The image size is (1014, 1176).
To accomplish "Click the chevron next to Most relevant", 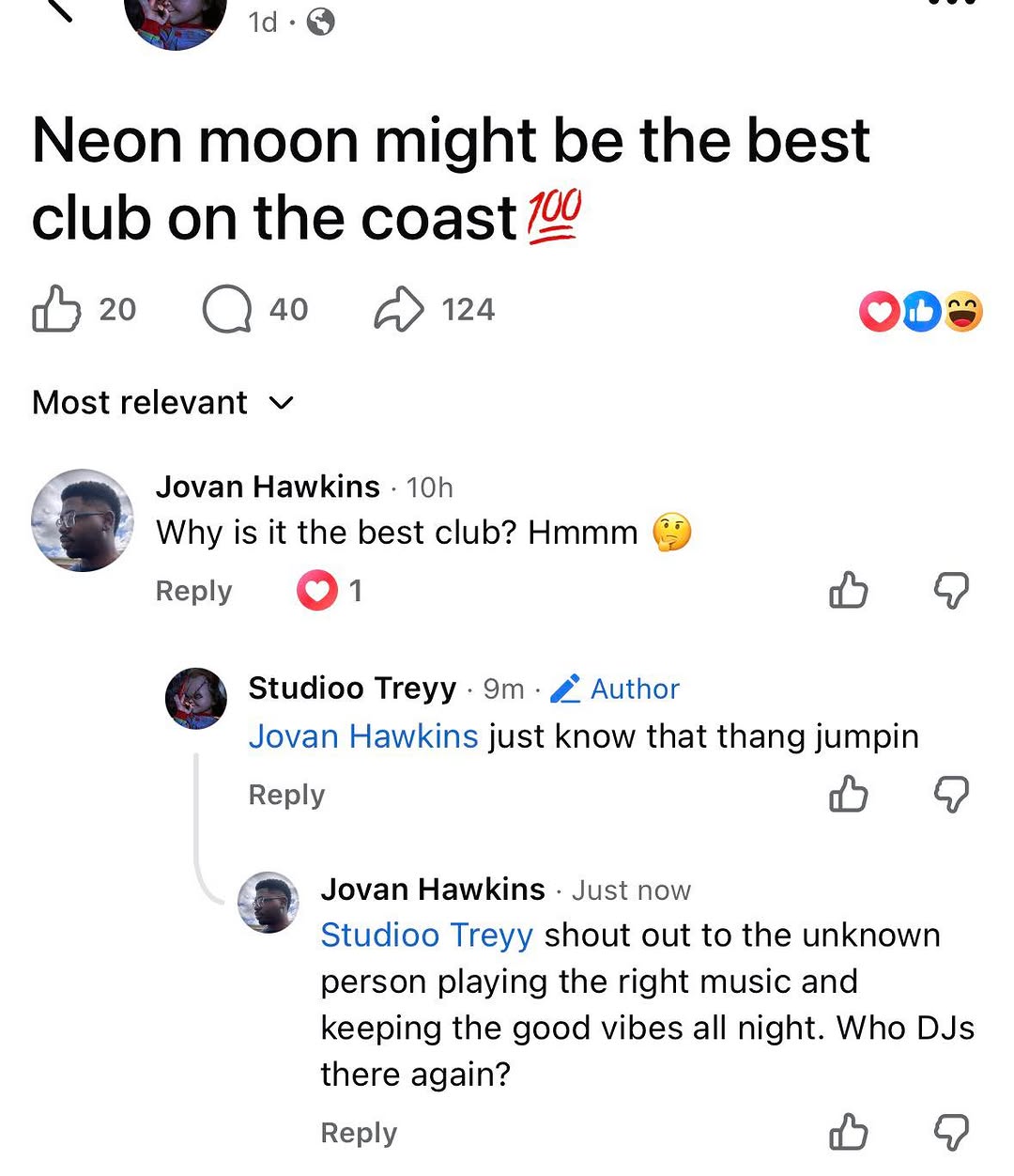I will [281, 404].
